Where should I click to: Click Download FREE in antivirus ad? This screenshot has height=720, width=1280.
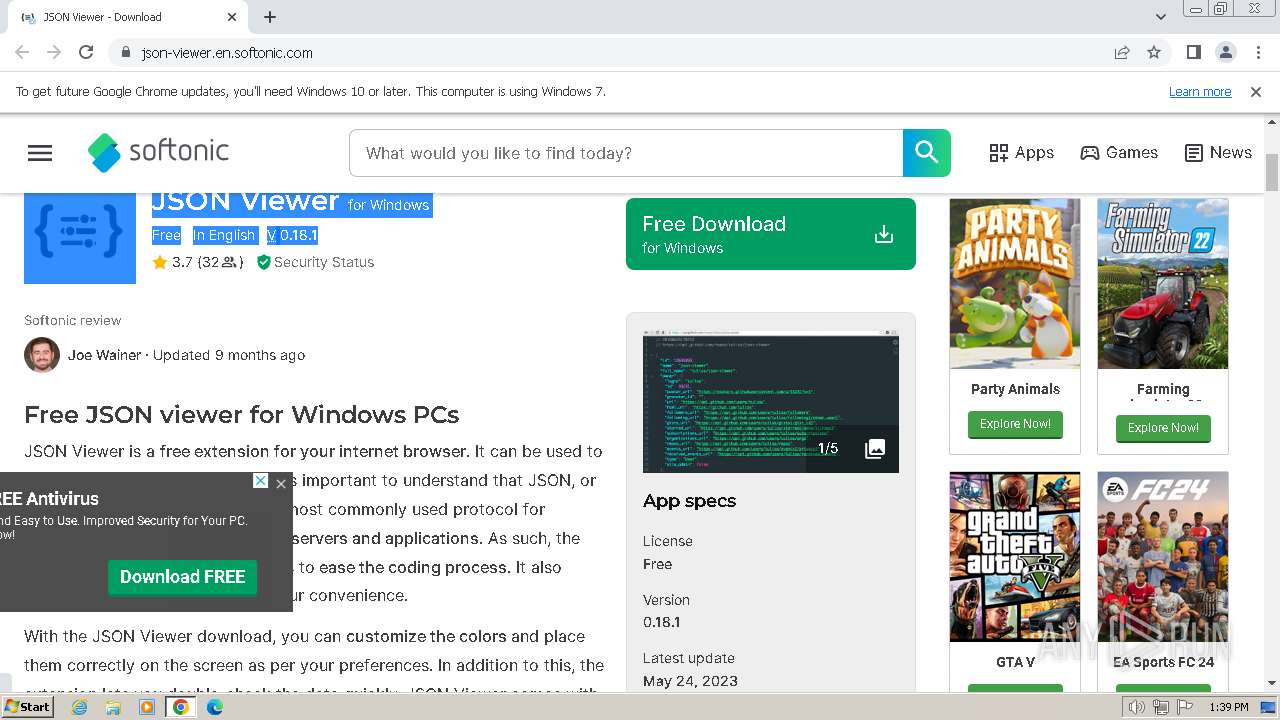pyautogui.click(x=183, y=577)
